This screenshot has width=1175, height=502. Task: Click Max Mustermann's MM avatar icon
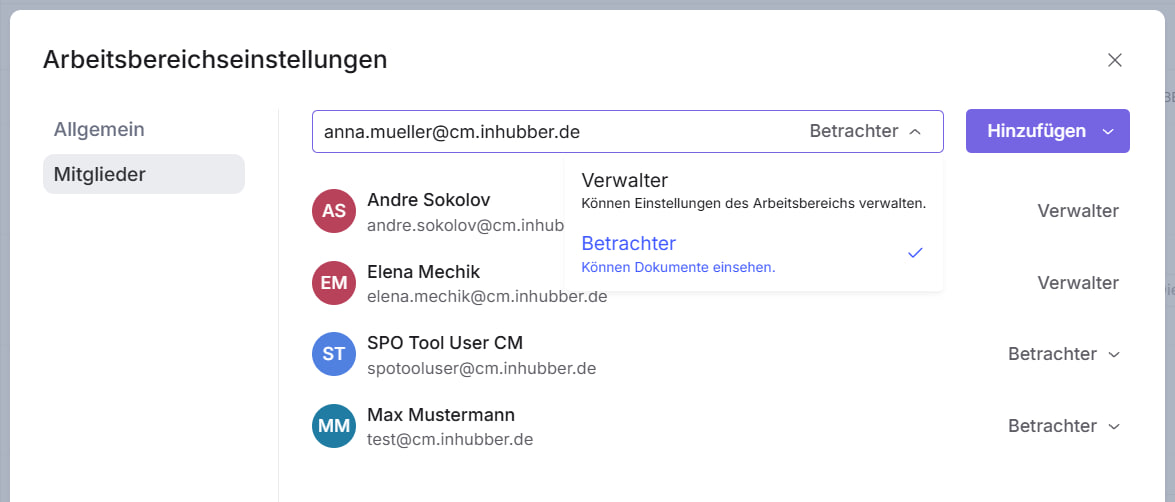tap(334, 426)
